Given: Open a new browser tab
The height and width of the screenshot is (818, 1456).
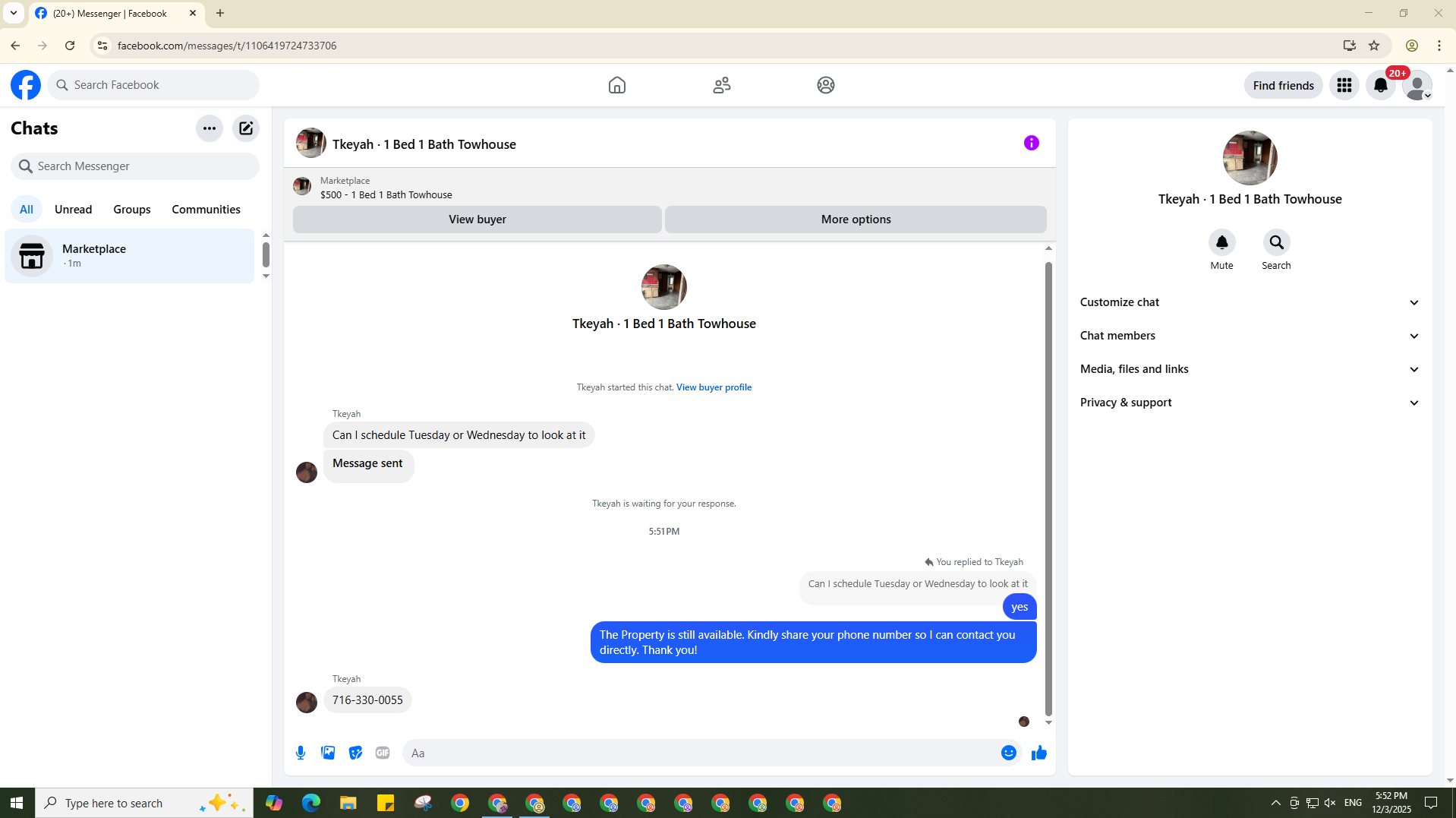Looking at the screenshot, I should pyautogui.click(x=220, y=13).
